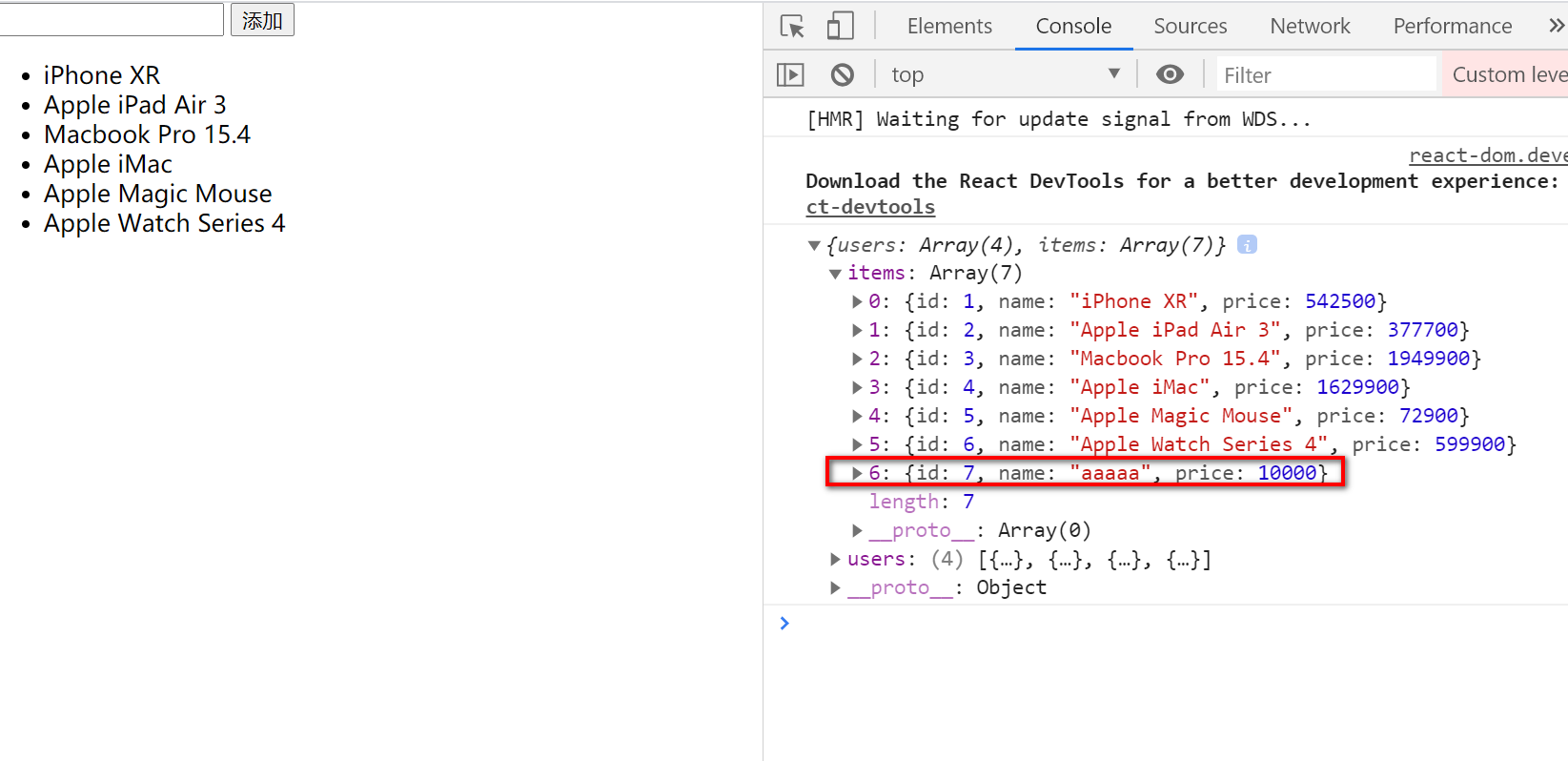Open the Custom levels dropdown

coord(1506,74)
